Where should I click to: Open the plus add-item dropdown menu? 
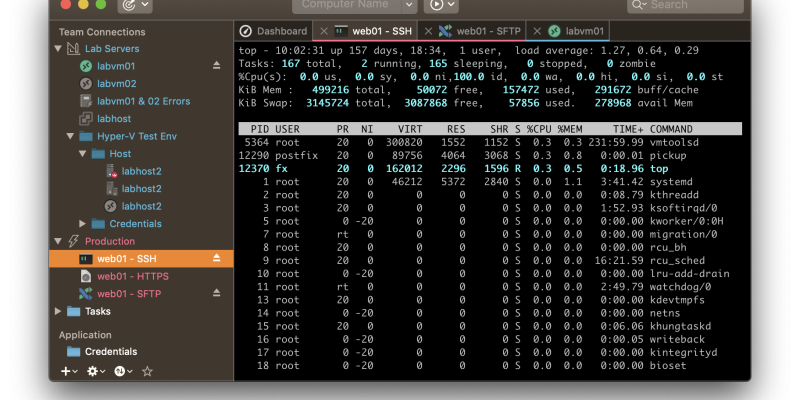tap(69, 371)
